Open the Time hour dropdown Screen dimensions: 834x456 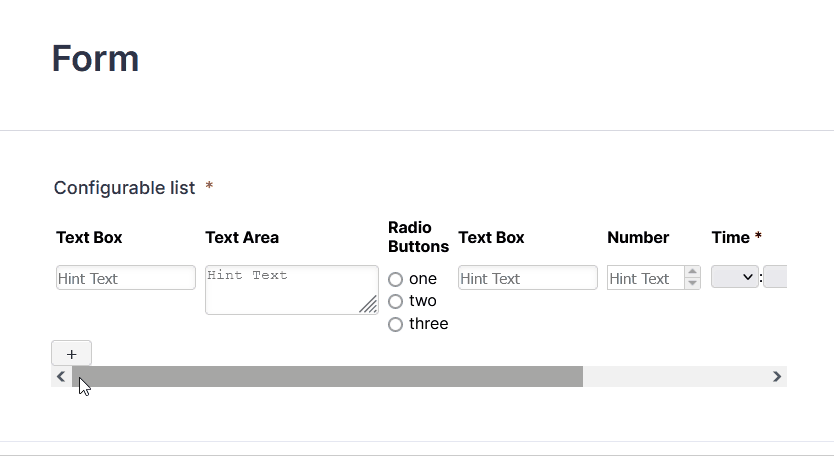tap(735, 277)
